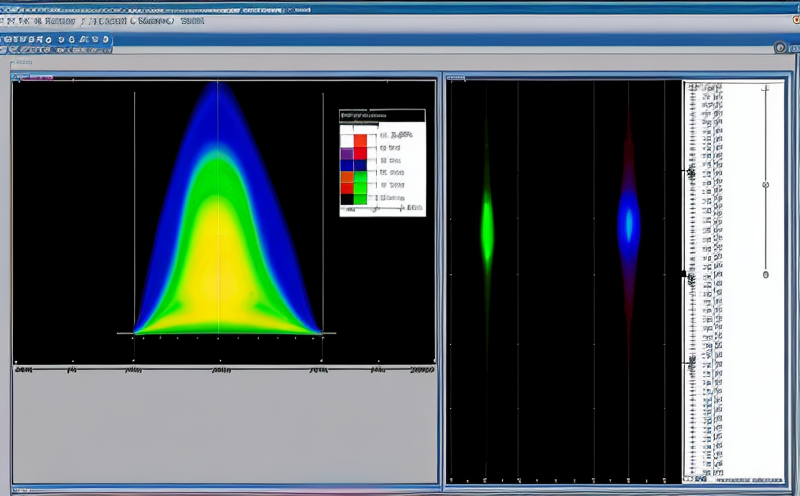Click the round button at toolbar's right end

(x=780, y=47)
